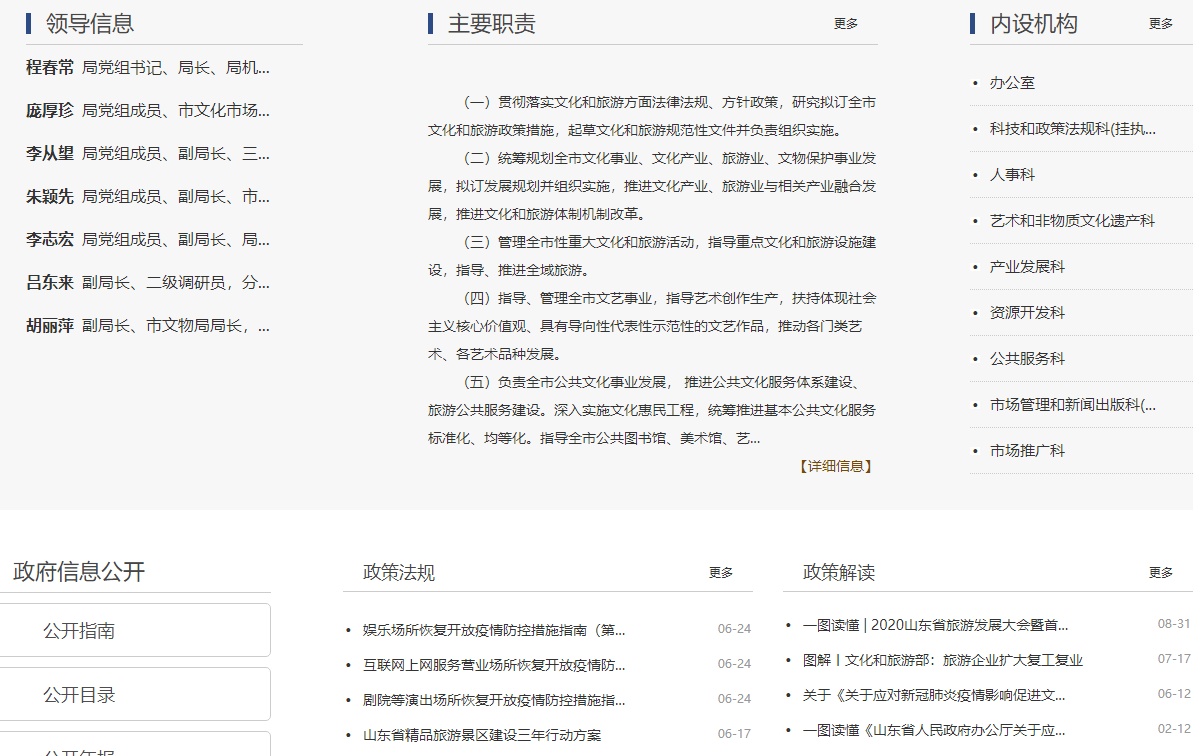Click 更多 for 政策法规 section
Image resolution: width=1200 pixels, height=756 pixels.
[x=721, y=573]
